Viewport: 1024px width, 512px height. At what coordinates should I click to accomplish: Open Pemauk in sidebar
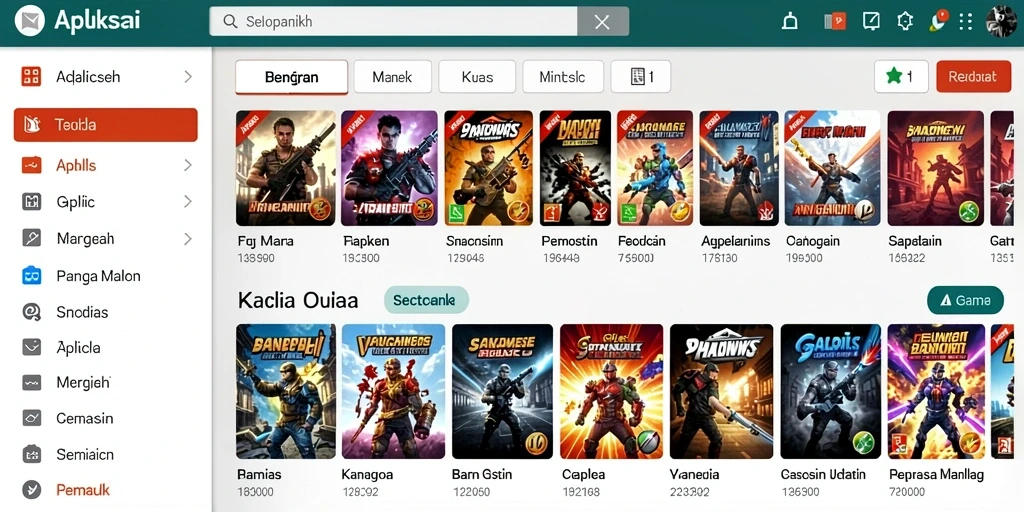(x=83, y=489)
